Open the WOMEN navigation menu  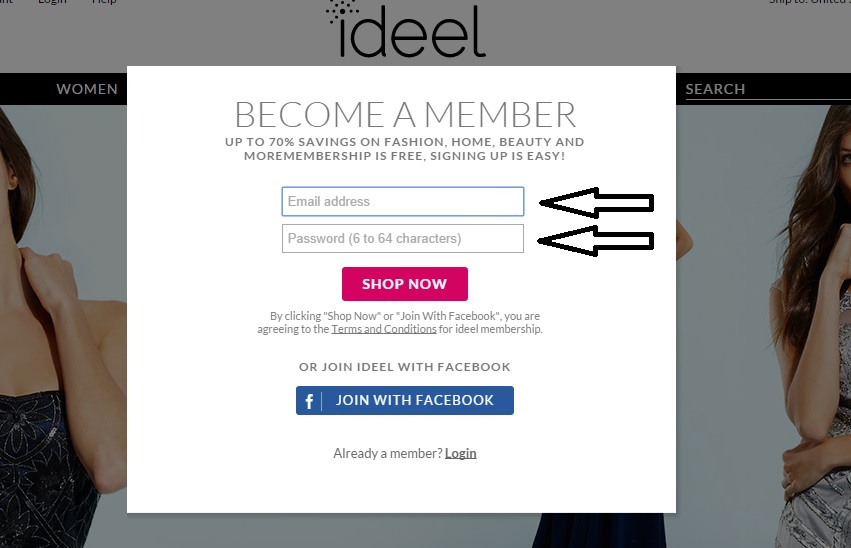point(87,89)
